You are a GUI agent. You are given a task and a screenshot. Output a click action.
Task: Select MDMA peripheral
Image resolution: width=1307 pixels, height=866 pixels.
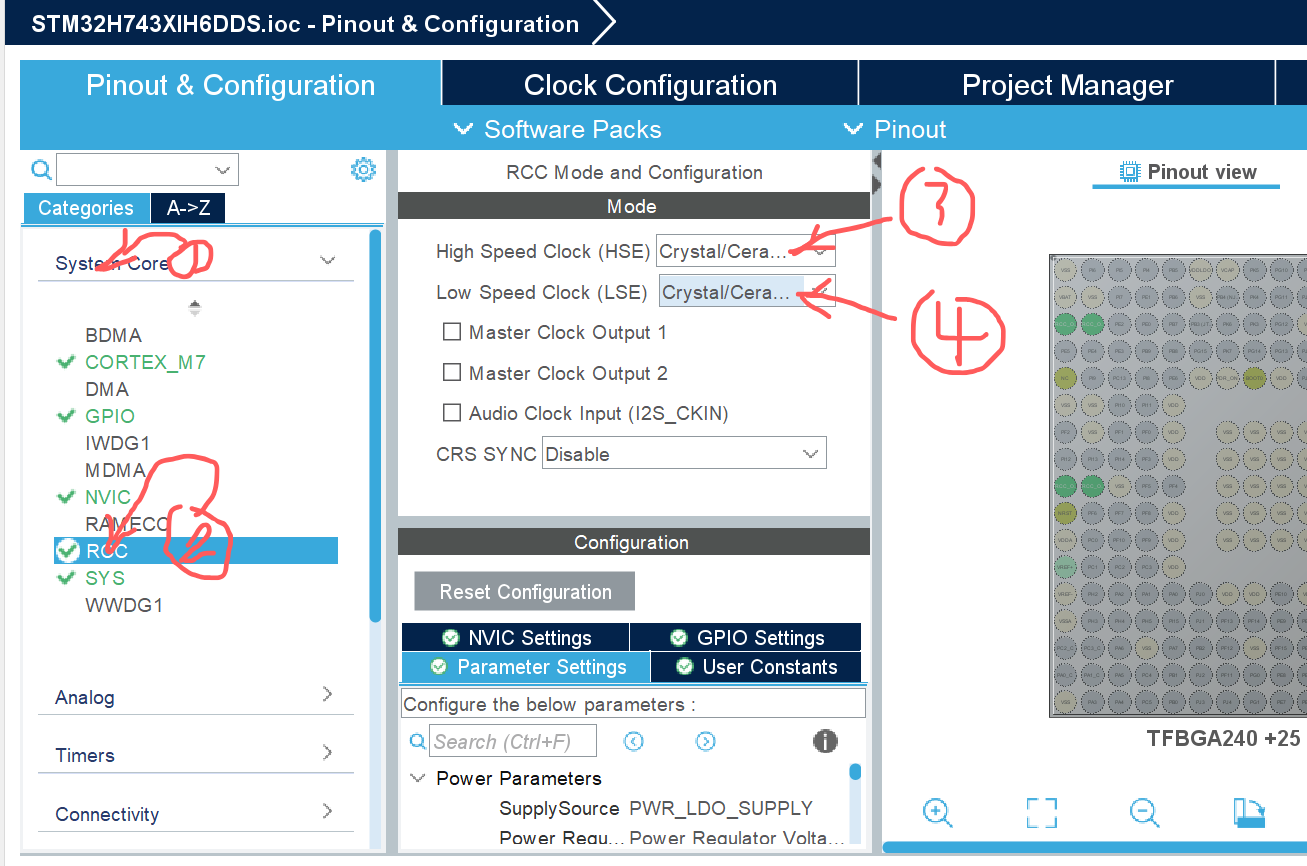click(115, 470)
